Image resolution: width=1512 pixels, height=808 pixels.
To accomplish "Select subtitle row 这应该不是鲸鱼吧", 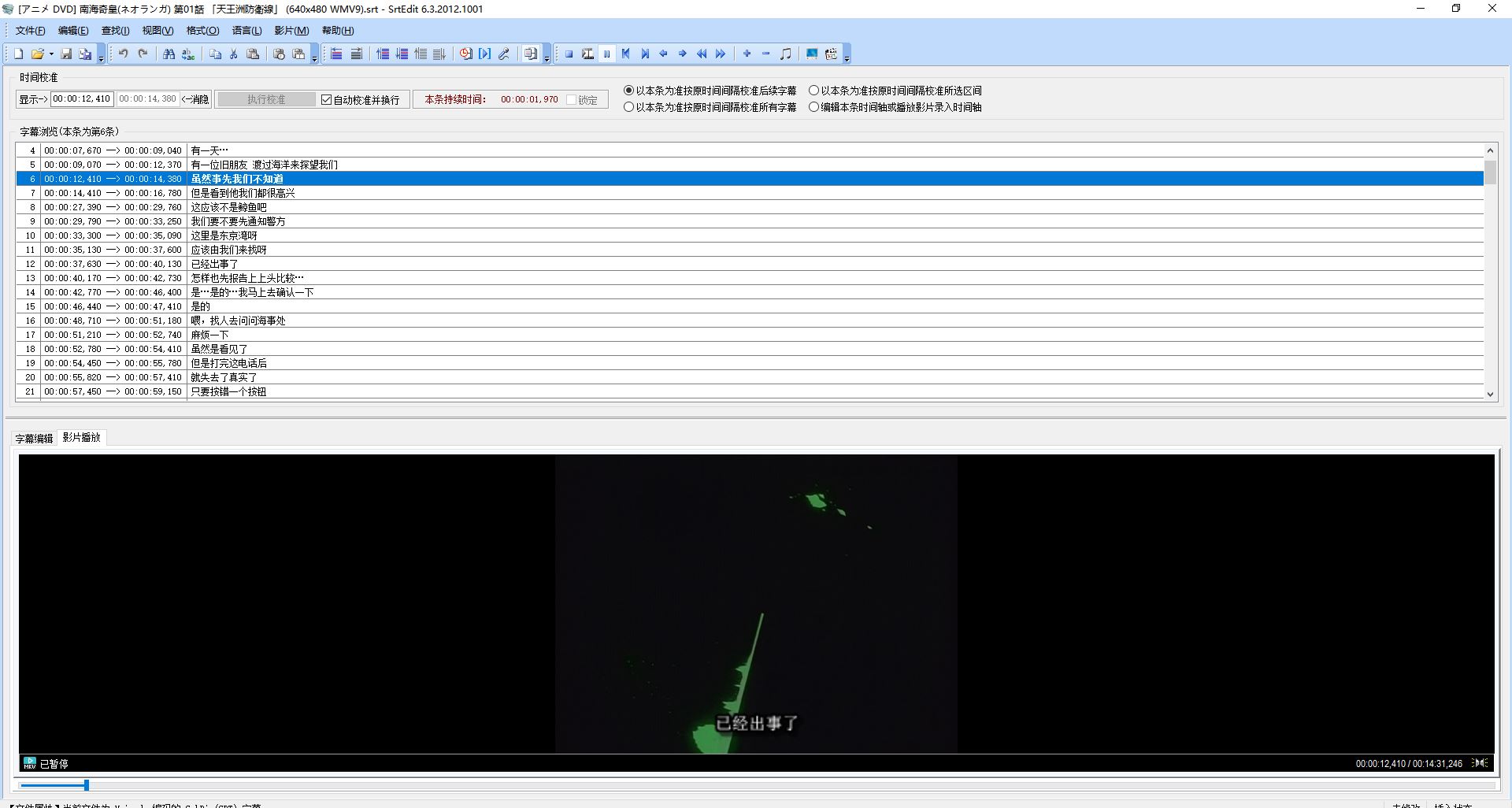I will click(x=750, y=207).
